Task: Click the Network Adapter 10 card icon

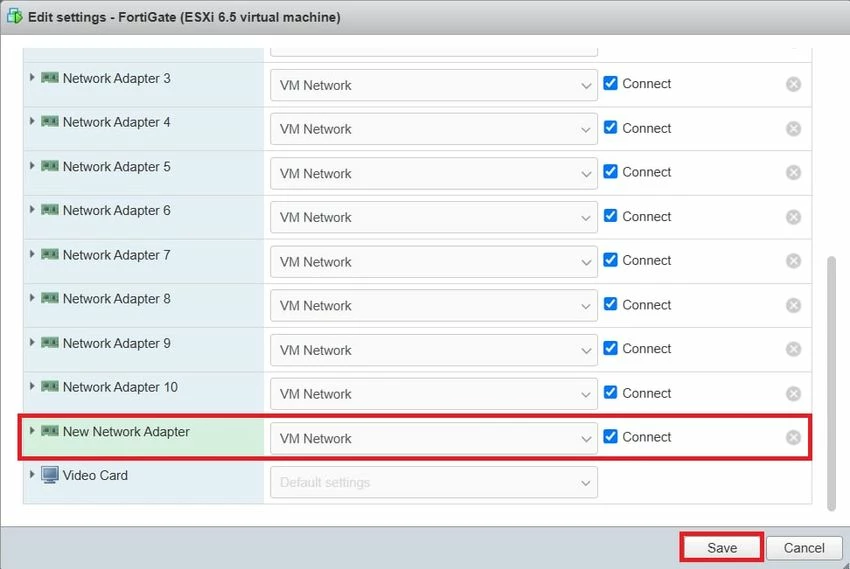Action: 50,386
